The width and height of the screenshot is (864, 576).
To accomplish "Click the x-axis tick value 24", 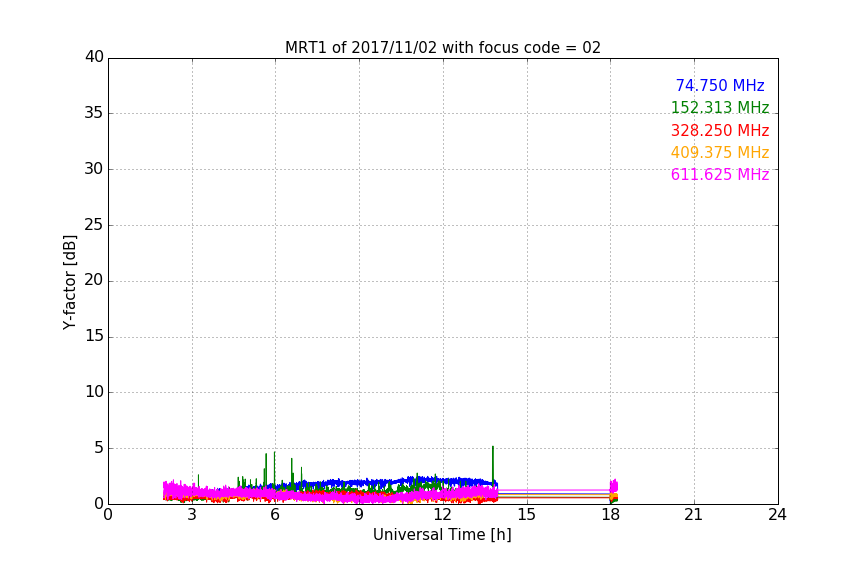I will (x=777, y=515).
